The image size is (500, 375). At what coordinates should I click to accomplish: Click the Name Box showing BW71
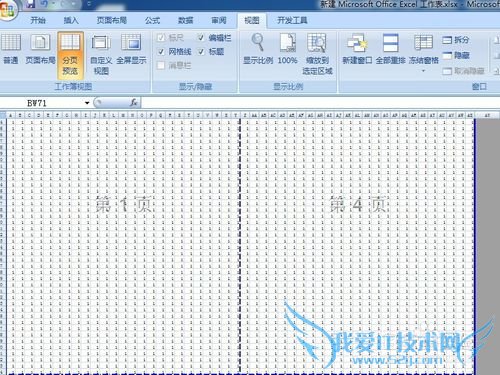(42, 103)
